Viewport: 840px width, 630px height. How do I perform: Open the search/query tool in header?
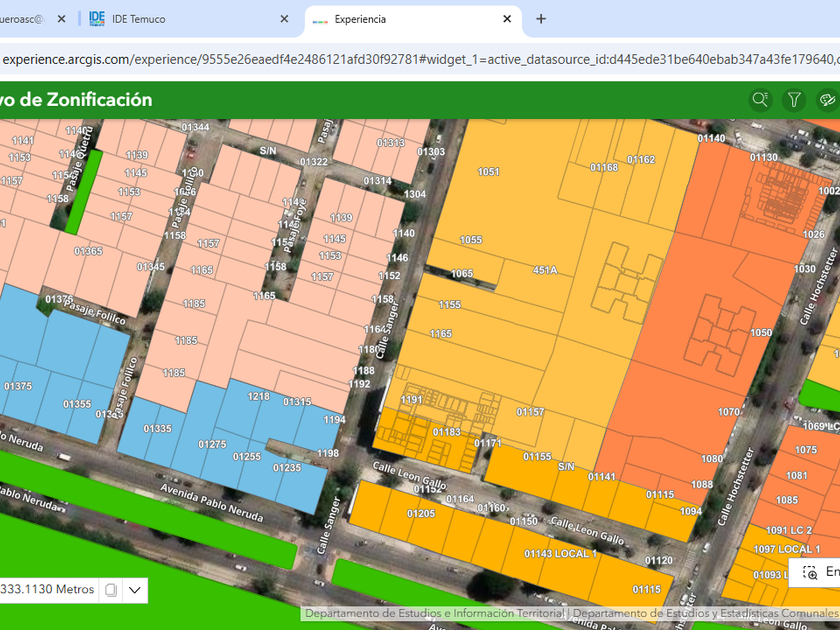[x=761, y=99]
